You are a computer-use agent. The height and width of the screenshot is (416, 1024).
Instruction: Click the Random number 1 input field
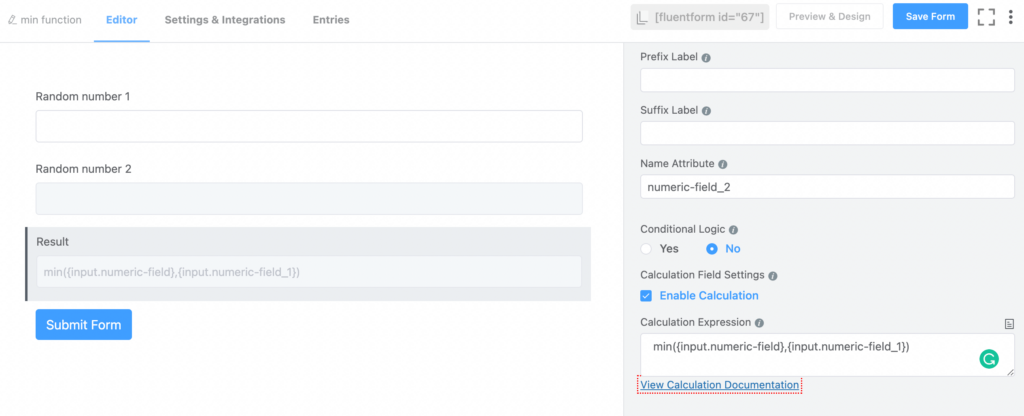point(309,126)
